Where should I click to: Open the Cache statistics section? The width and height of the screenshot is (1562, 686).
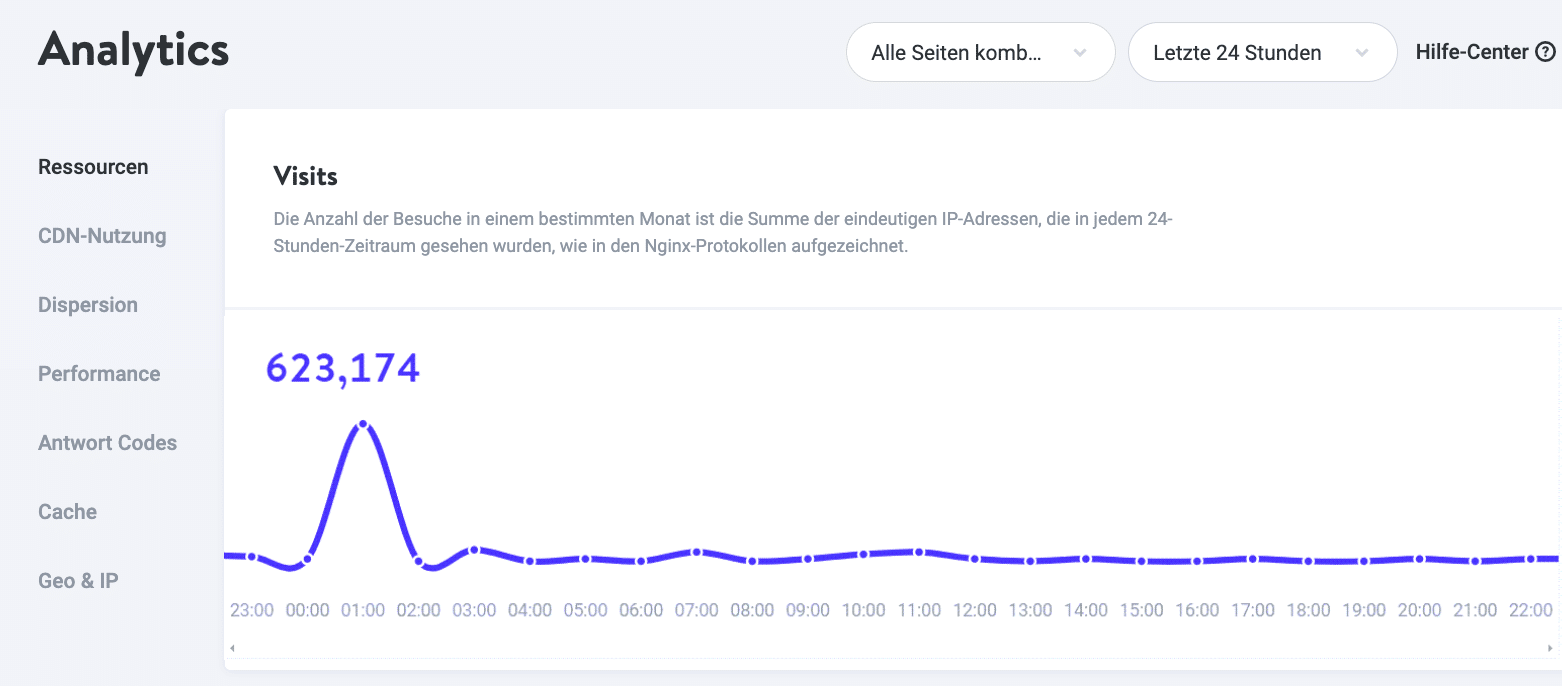(67, 511)
